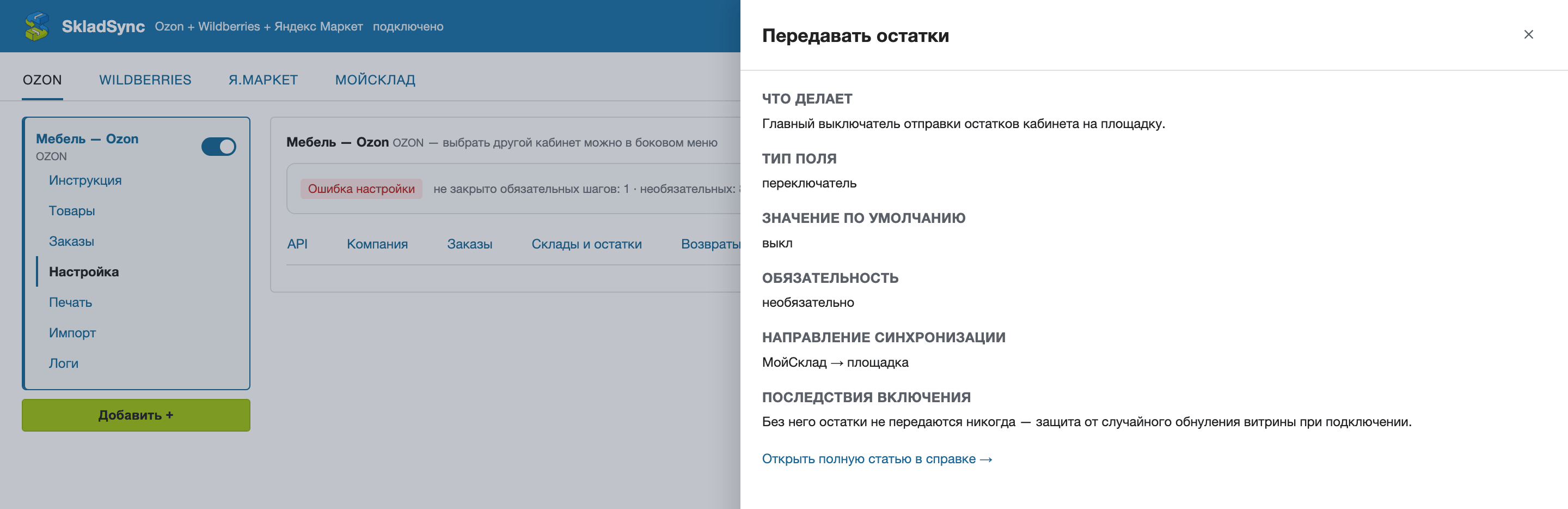This screenshot has width=1568, height=509.
Task: Click the подключено status text in header
Action: pyautogui.click(x=408, y=26)
